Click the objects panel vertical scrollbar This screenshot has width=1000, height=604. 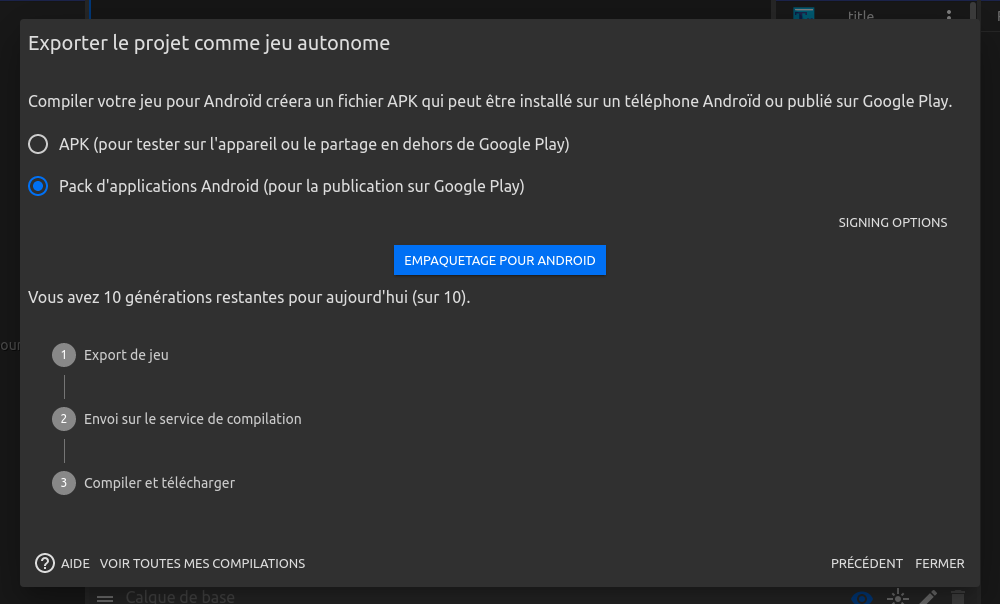pyautogui.click(x=975, y=10)
